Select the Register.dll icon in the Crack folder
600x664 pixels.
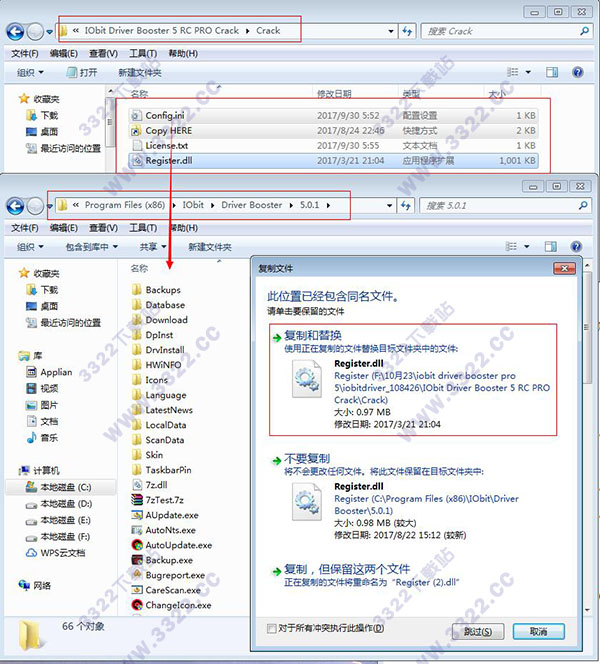pos(136,160)
